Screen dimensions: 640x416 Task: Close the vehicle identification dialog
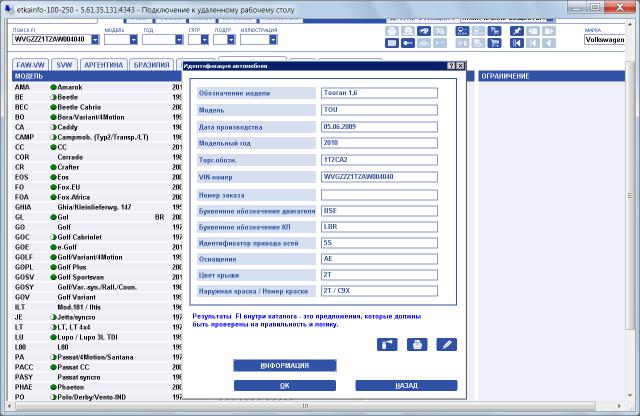click(x=460, y=66)
